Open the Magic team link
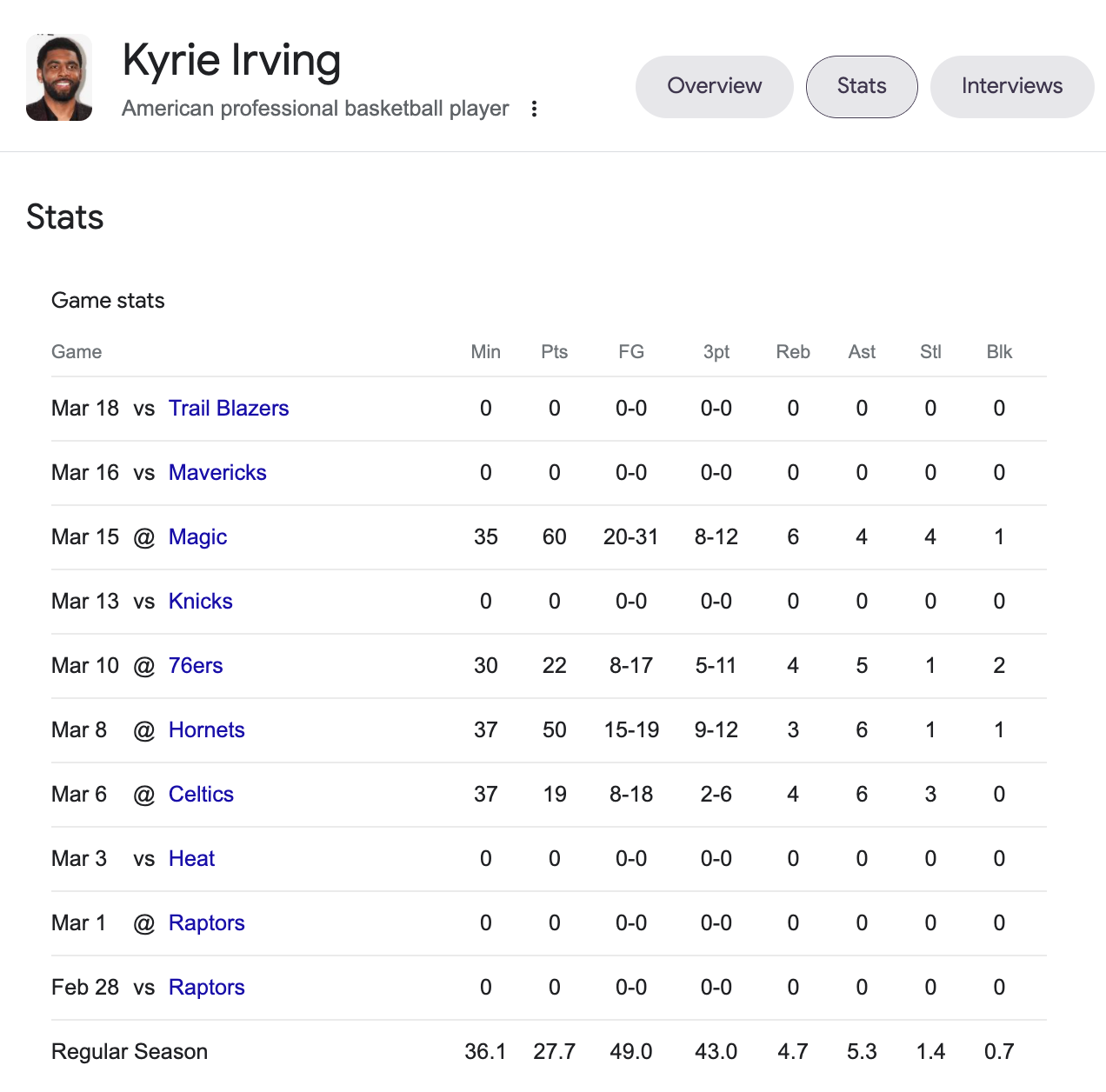 tap(197, 537)
